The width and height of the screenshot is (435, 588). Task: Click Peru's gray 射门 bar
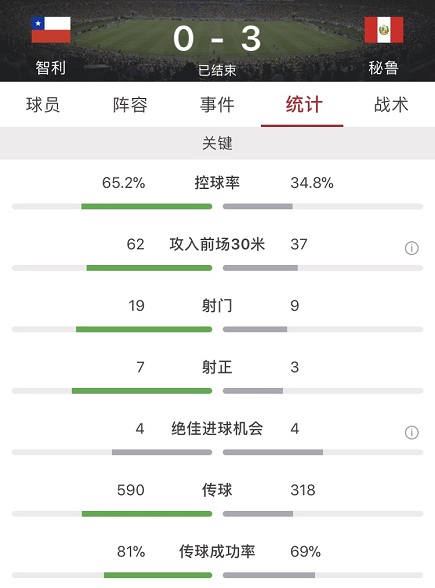pos(255,329)
